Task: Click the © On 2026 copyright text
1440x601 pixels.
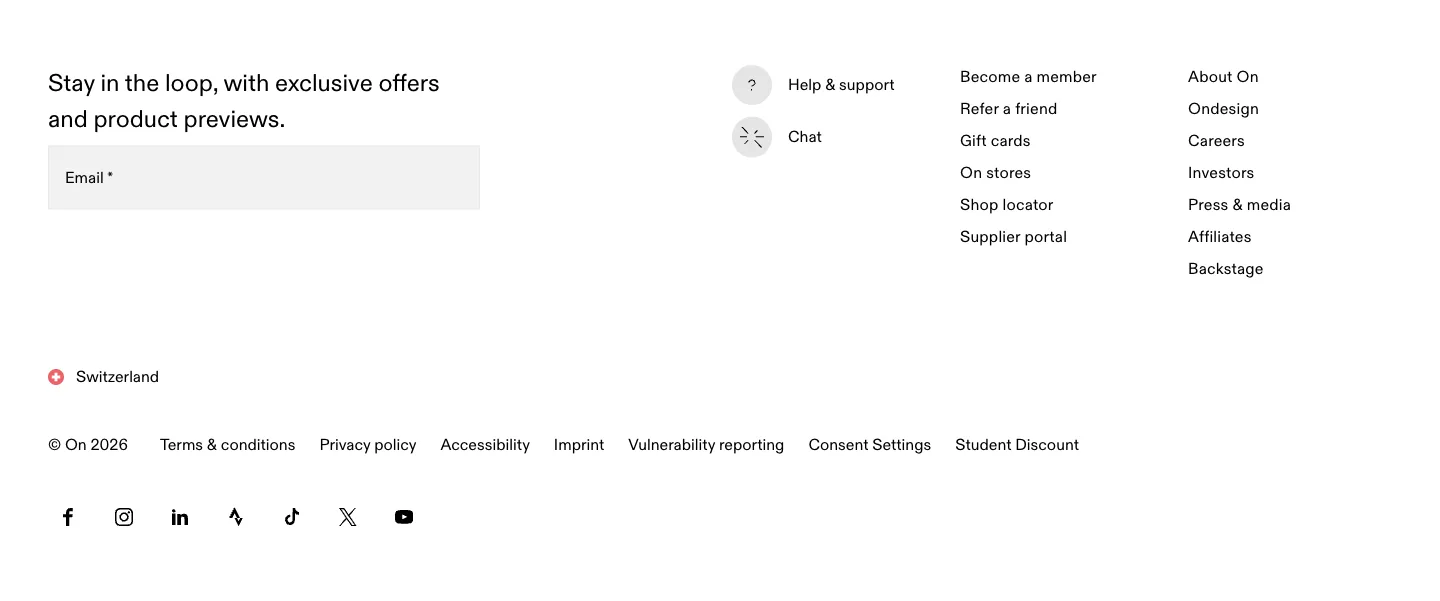Action: point(88,445)
